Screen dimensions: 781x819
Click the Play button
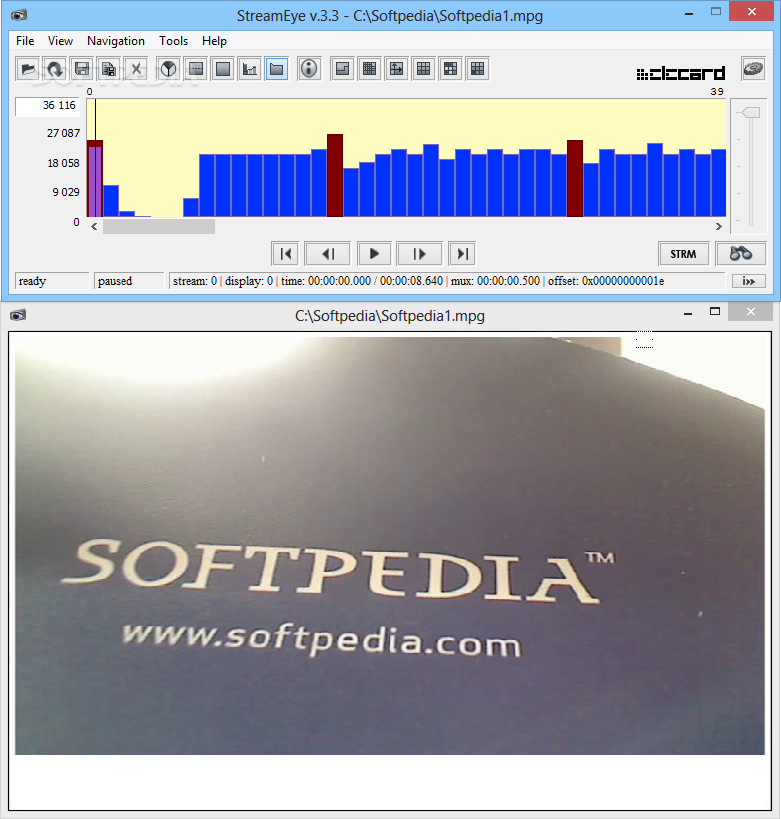[374, 254]
